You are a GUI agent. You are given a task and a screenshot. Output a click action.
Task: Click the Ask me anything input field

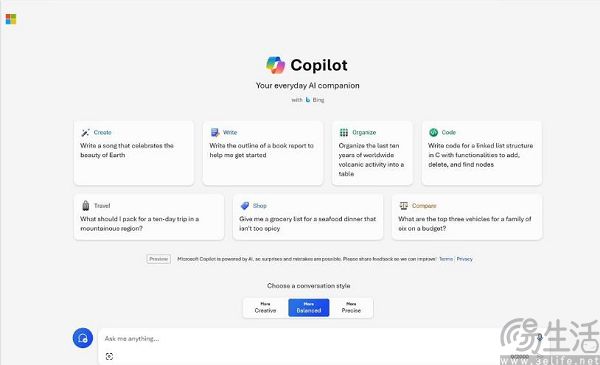pos(298,339)
